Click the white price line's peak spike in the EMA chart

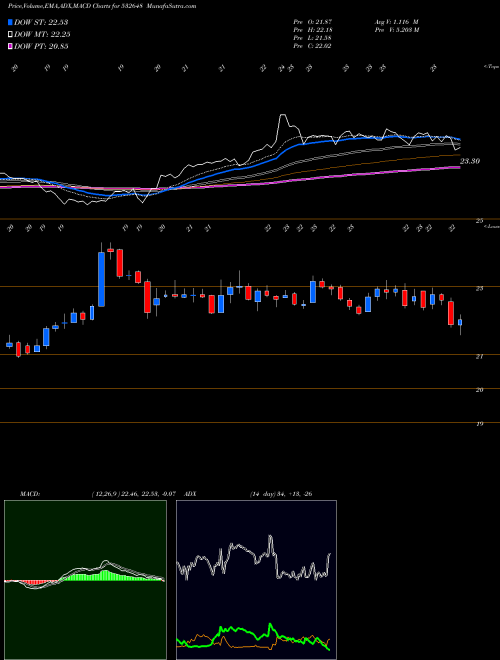click(283, 115)
